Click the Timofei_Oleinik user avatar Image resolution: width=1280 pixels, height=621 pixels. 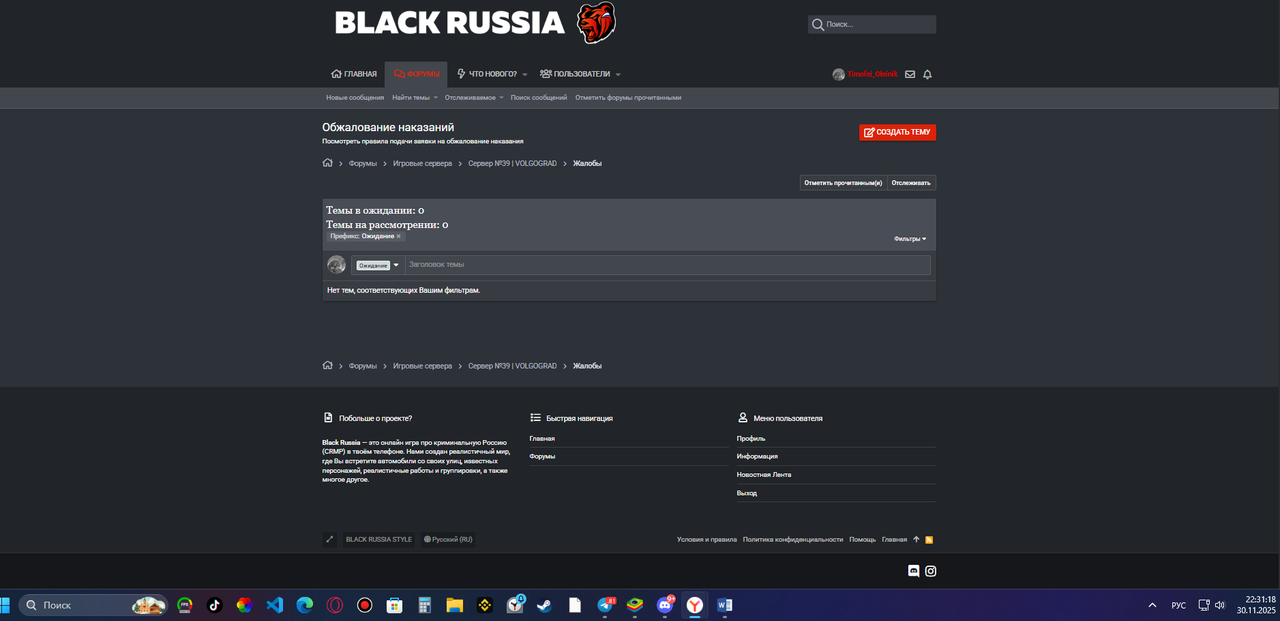click(x=838, y=75)
